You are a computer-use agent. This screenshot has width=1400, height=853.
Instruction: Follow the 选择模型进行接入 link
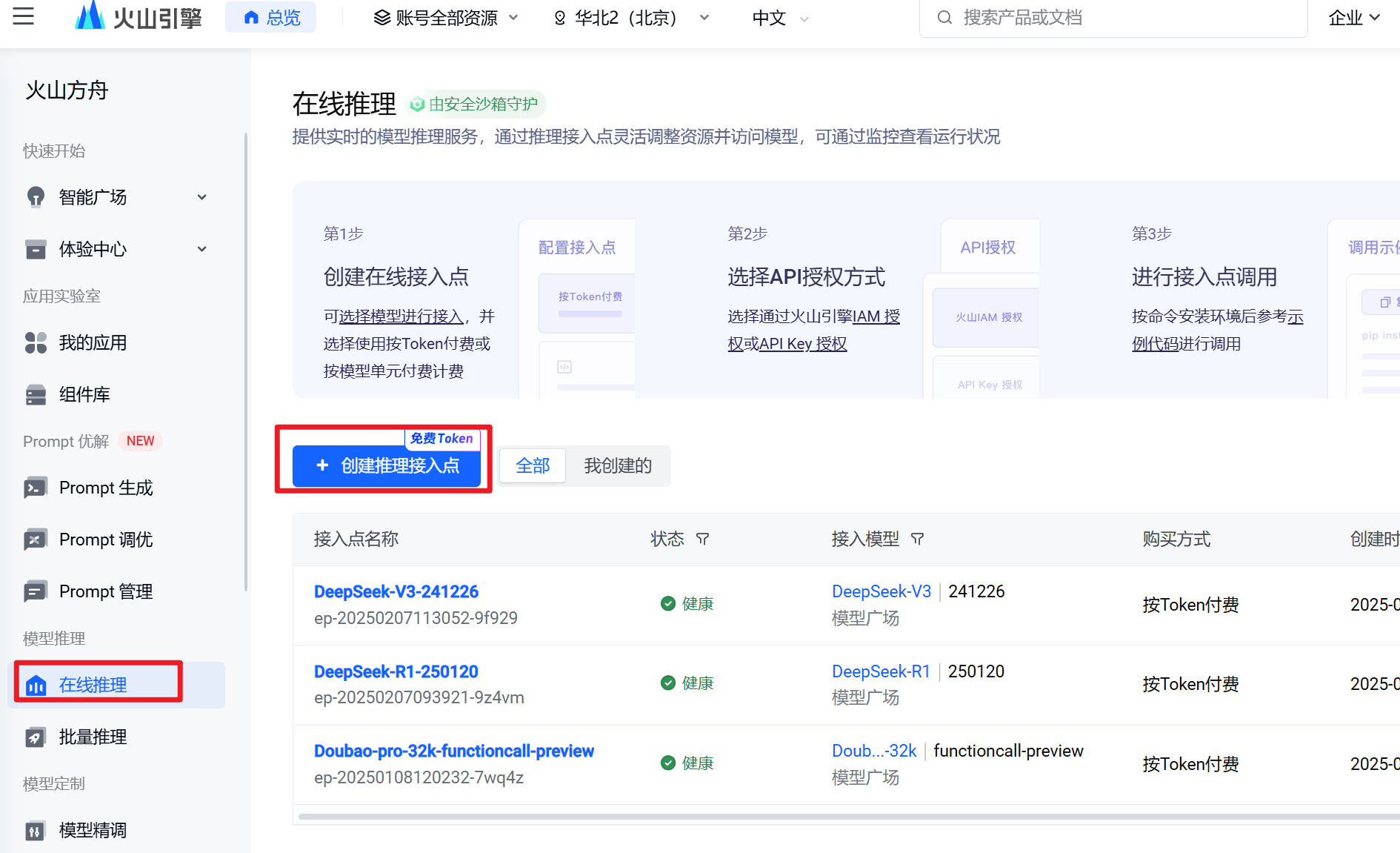[x=401, y=316]
